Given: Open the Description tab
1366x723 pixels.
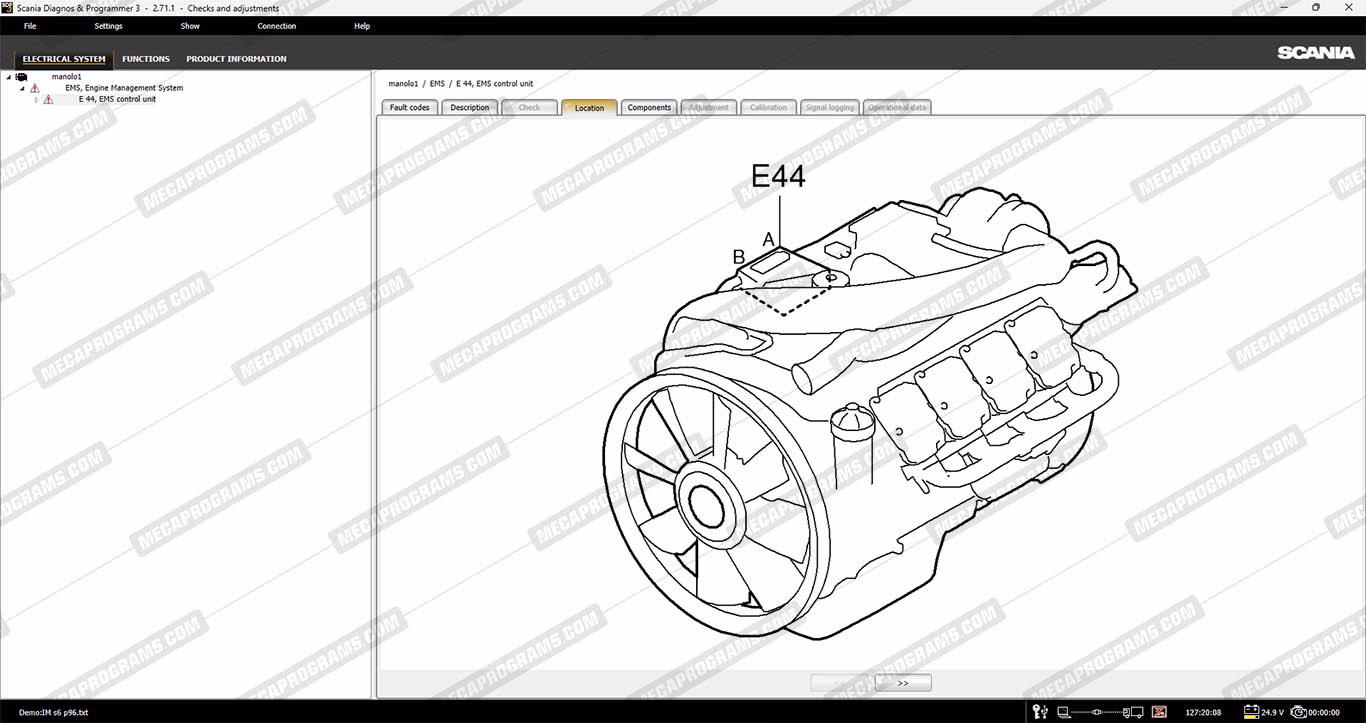Looking at the screenshot, I should click(x=470, y=107).
